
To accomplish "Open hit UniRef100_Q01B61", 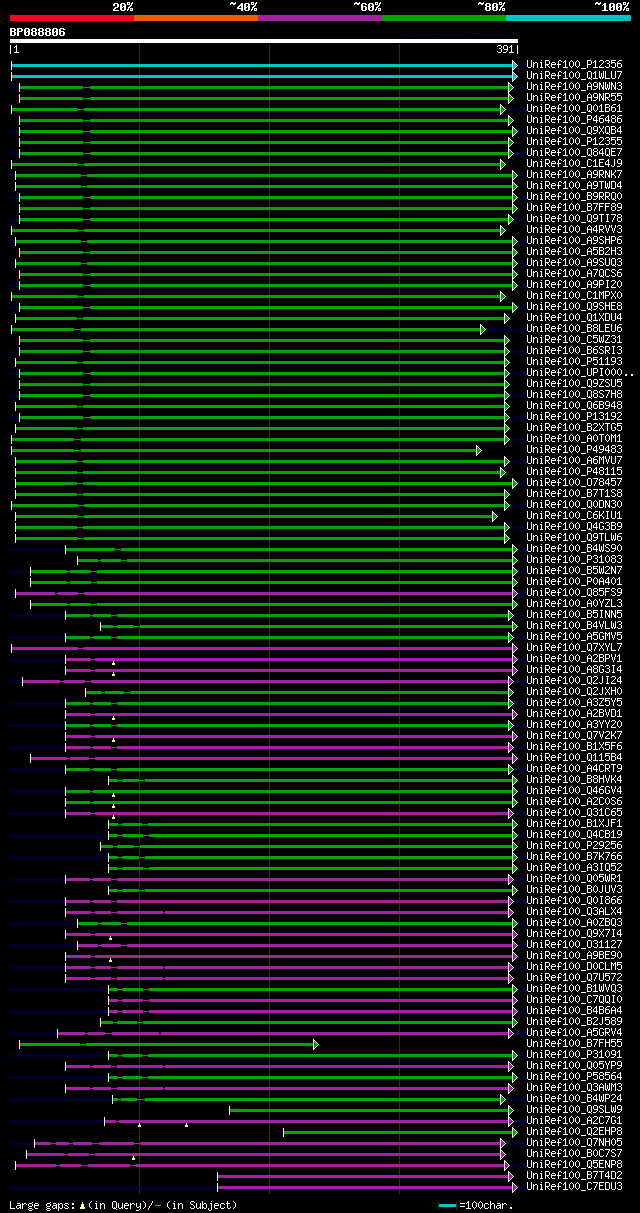I will [574, 108].
